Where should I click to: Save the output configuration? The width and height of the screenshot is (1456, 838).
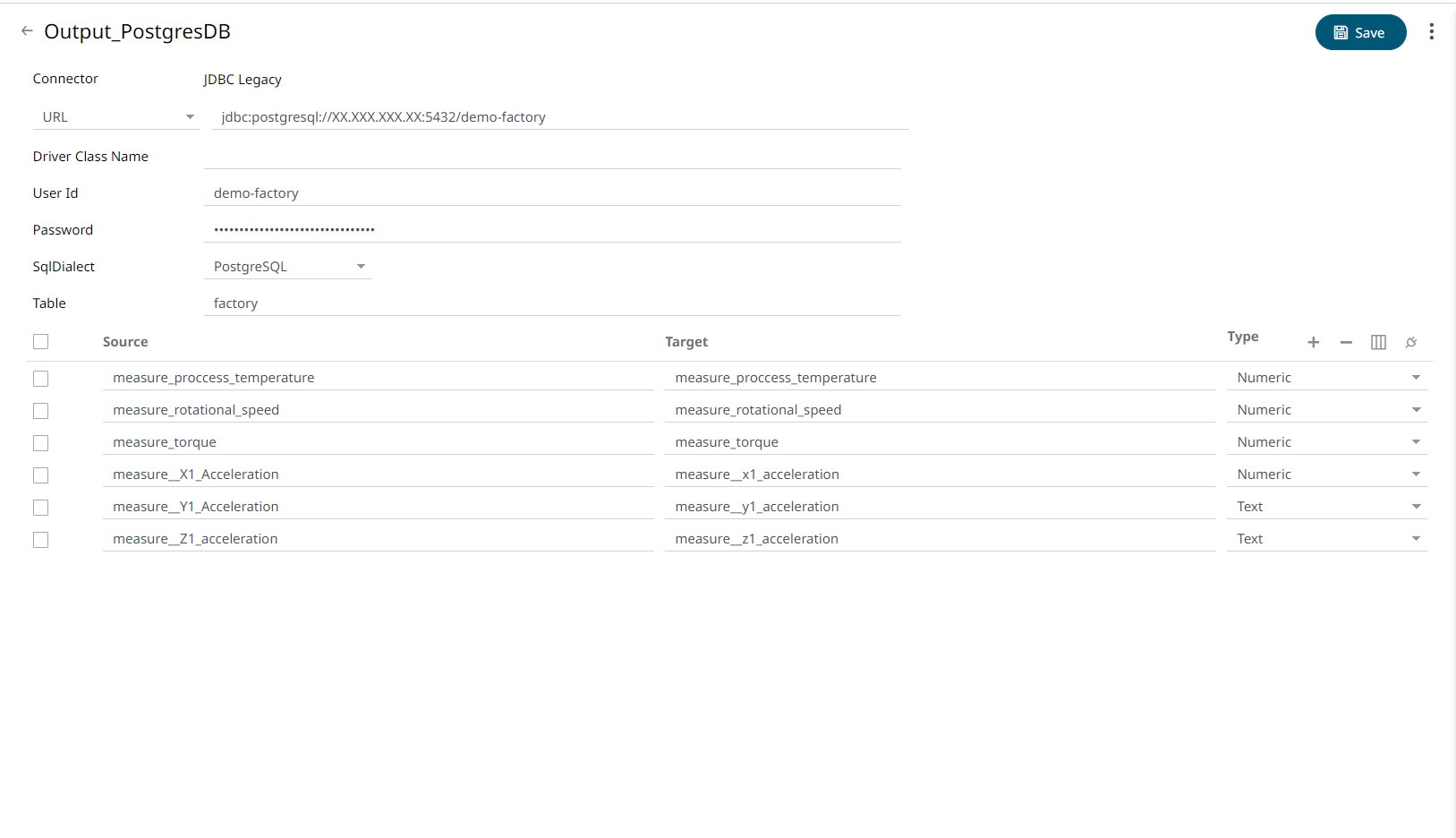[x=1359, y=32]
